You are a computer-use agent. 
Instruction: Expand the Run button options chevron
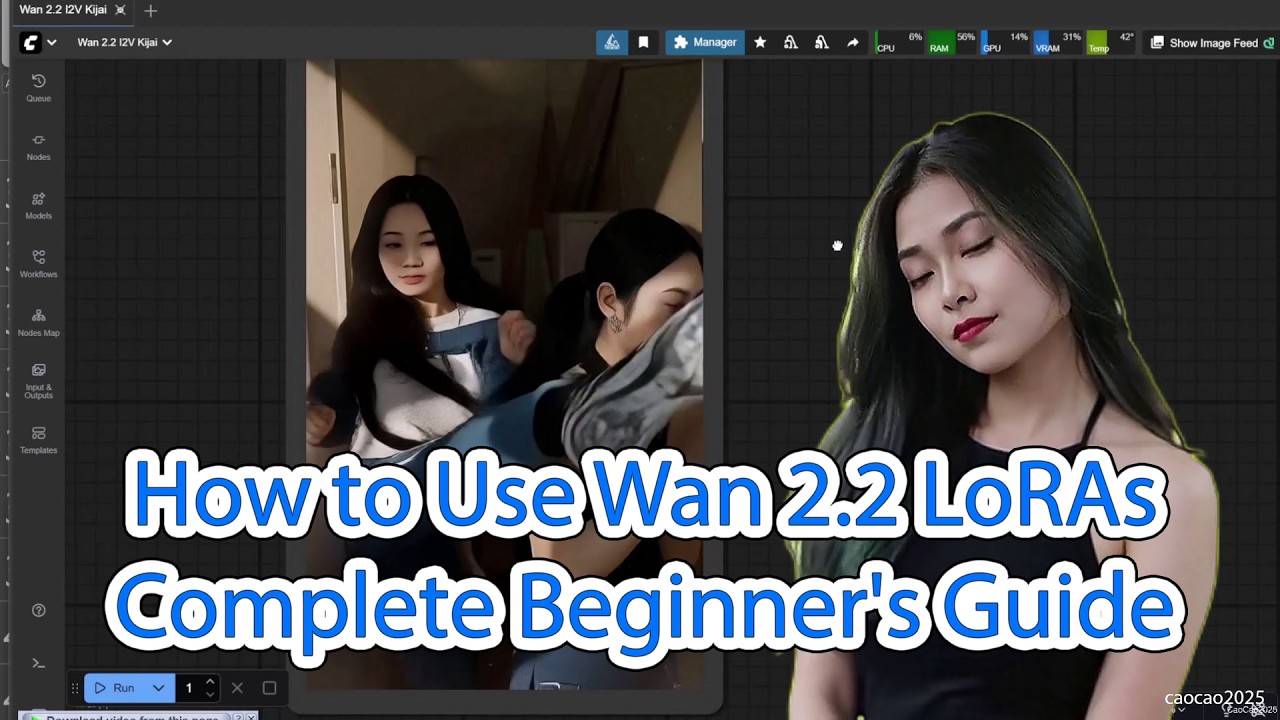click(x=158, y=688)
